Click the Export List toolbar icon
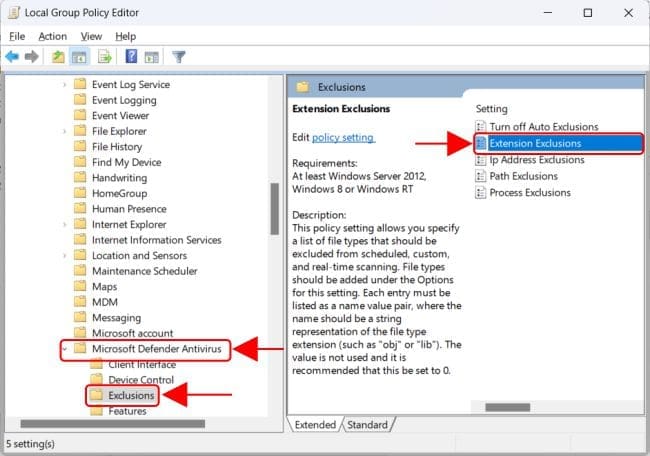The height and width of the screenshot is (456, 650). pos(105,57)
